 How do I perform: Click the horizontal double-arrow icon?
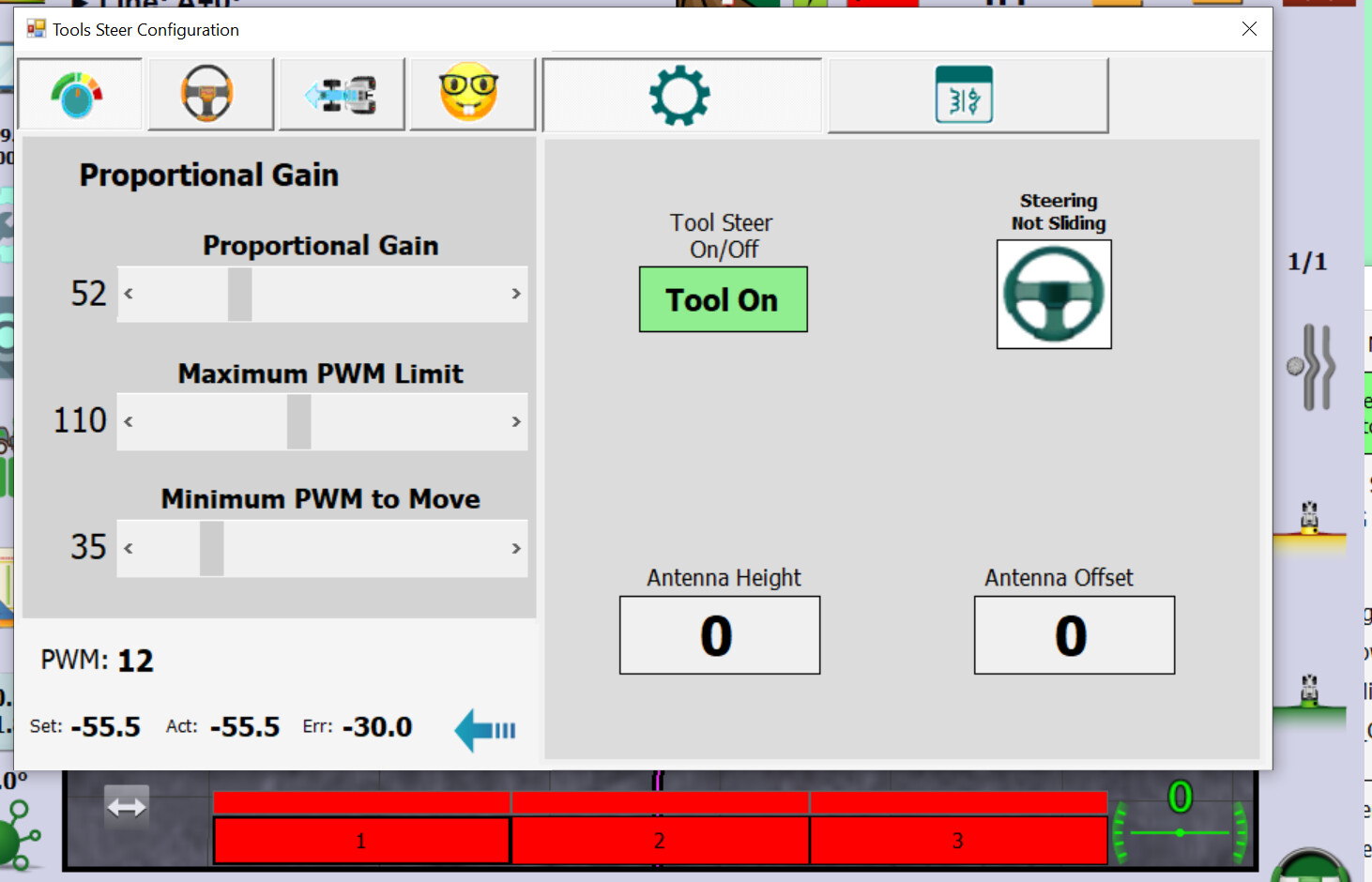[x=127, y=807]
